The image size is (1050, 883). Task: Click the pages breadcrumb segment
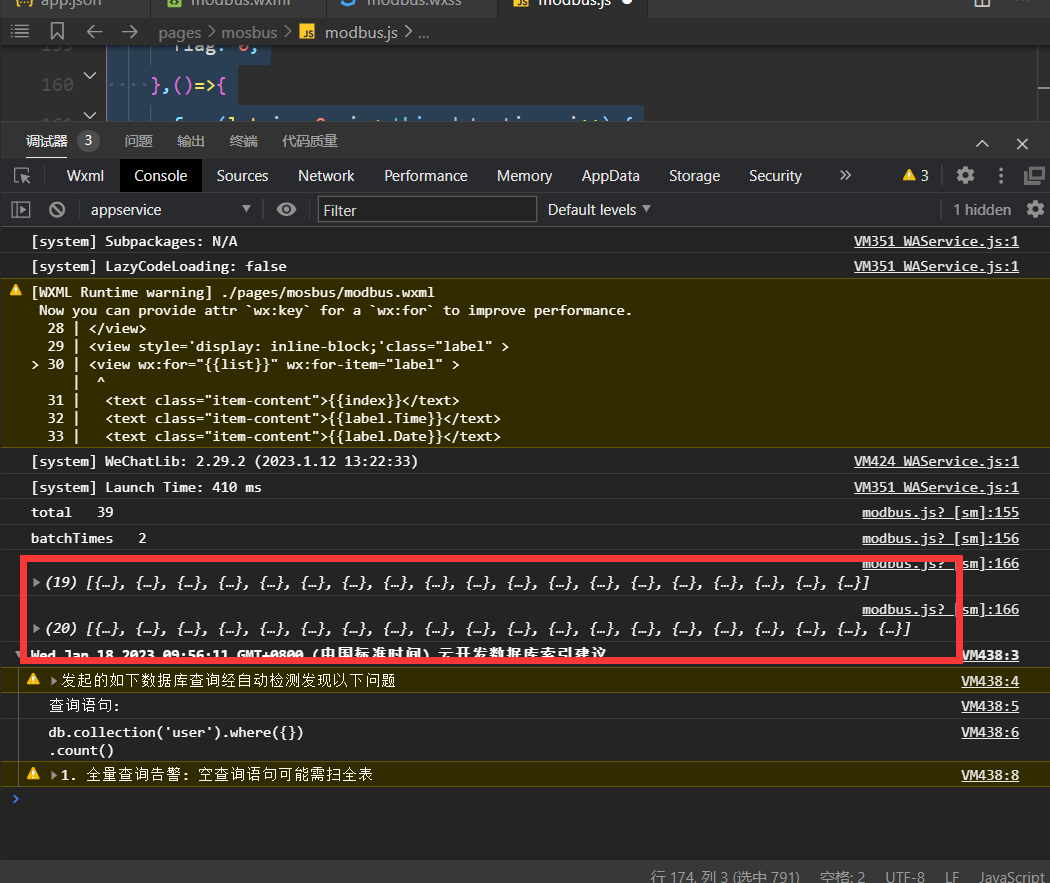[x=179, y=33]
